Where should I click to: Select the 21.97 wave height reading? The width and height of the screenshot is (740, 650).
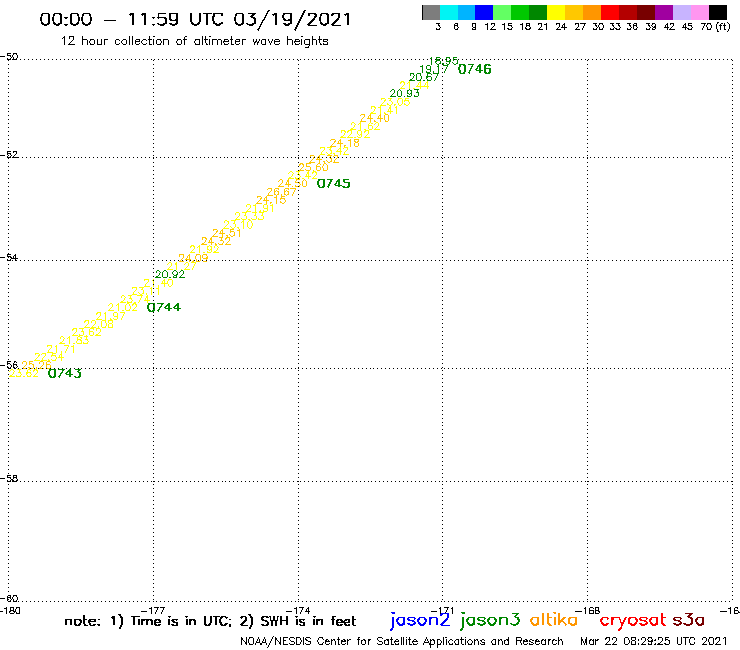click(110, 315)
